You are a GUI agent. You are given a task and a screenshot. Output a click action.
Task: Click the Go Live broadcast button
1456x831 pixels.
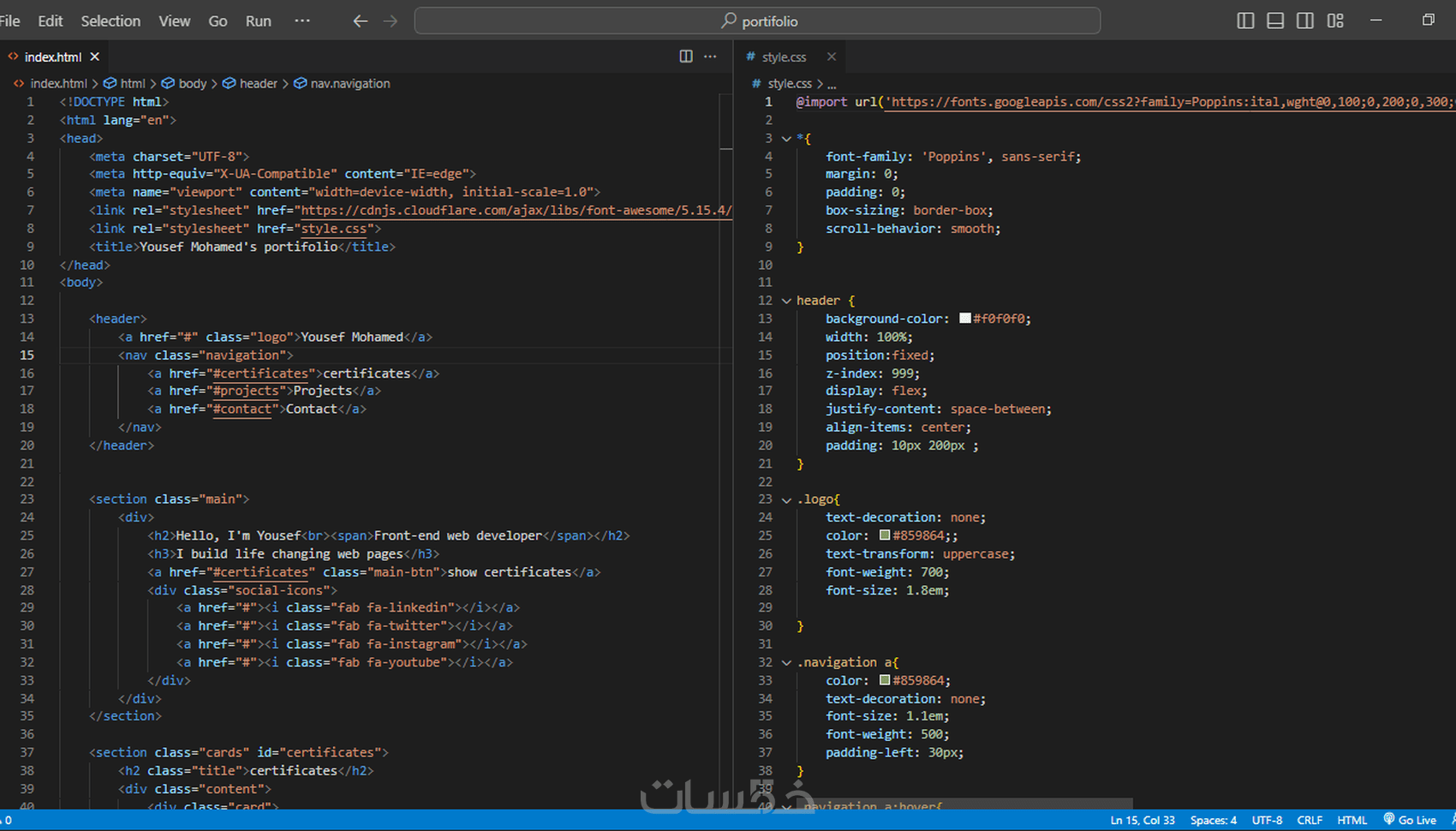coord(1410,820)
